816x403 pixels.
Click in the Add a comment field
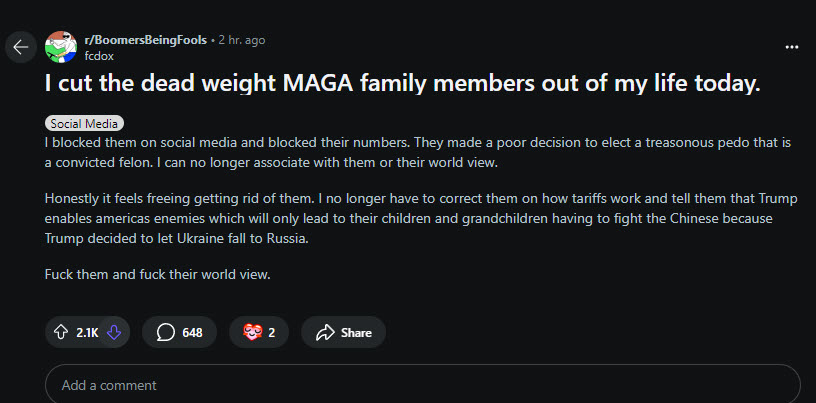(421, 385)
